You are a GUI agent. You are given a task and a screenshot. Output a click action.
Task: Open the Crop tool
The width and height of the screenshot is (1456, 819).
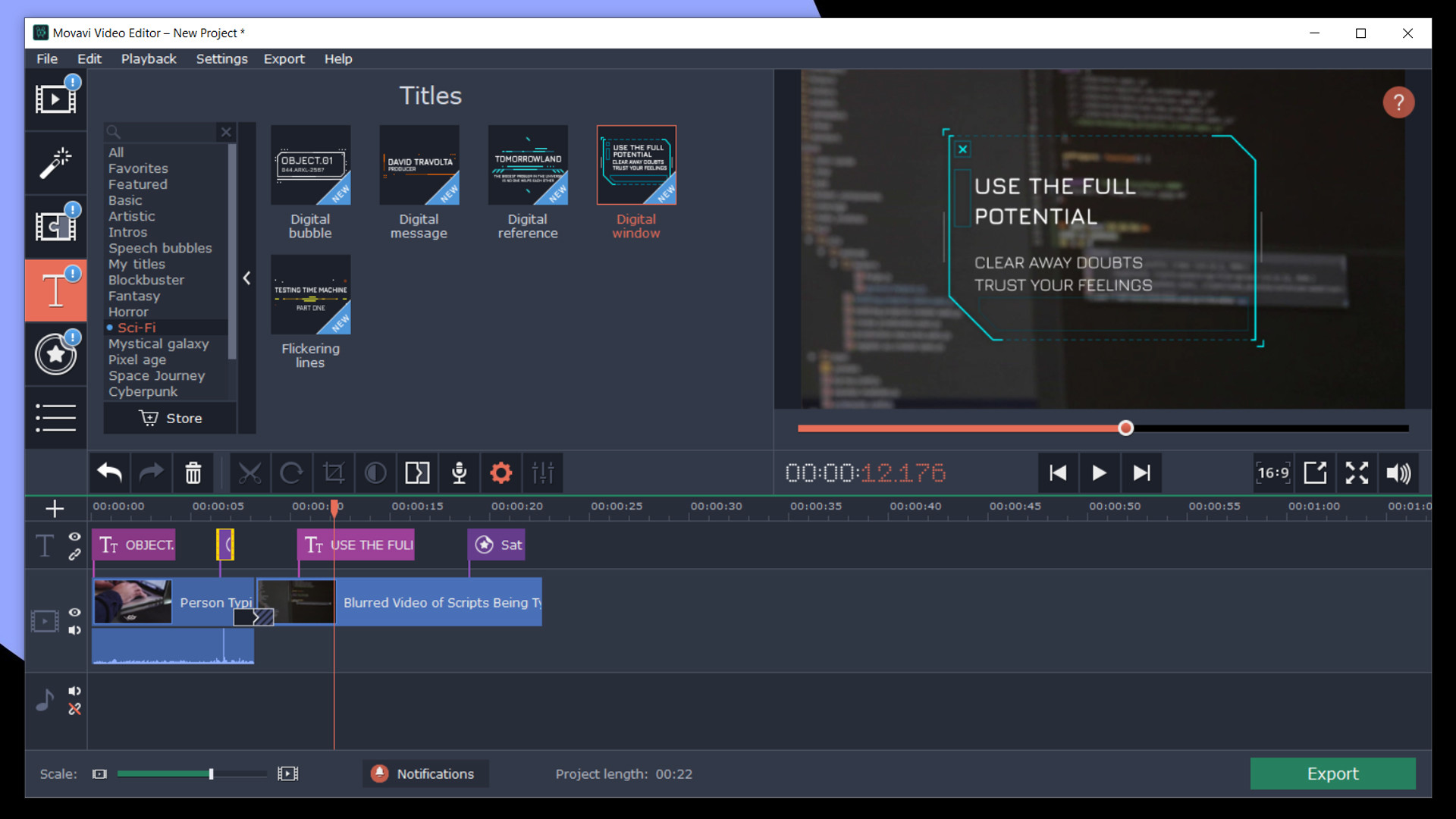(x=334, y=472)
